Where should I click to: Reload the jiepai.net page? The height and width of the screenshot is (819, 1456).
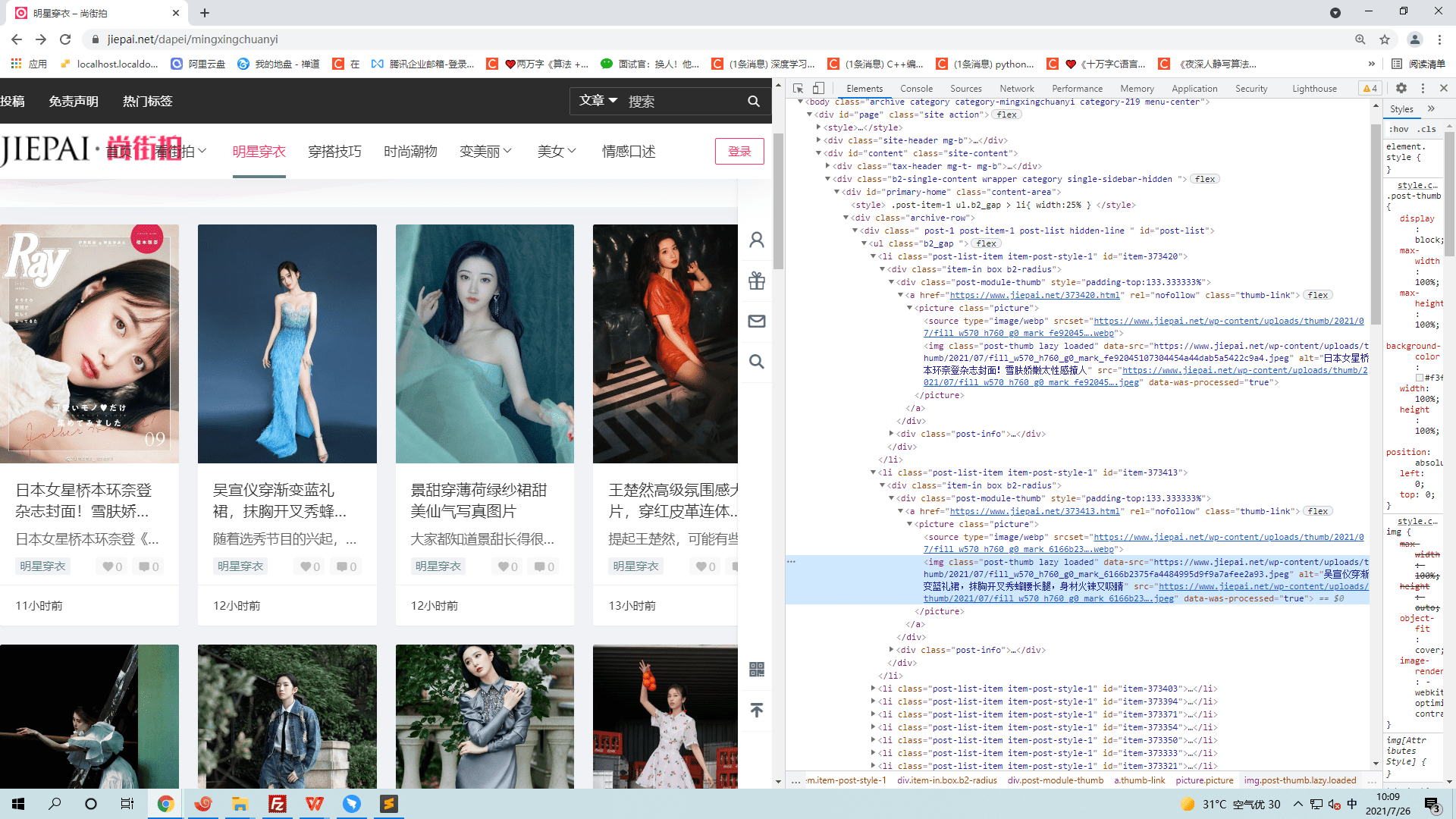tap(65, 39)
